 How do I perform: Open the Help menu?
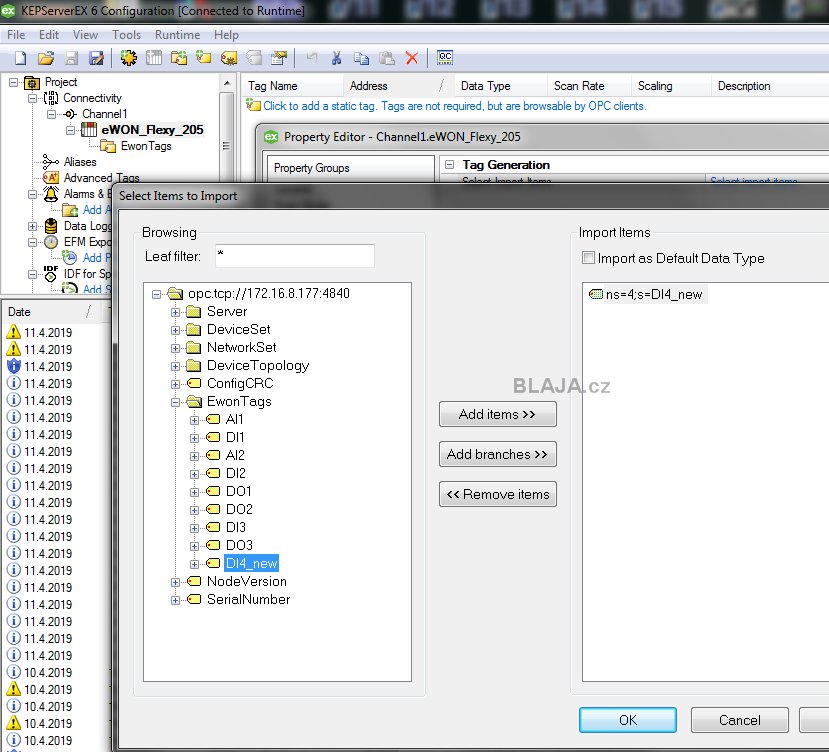tap(226, 35)
